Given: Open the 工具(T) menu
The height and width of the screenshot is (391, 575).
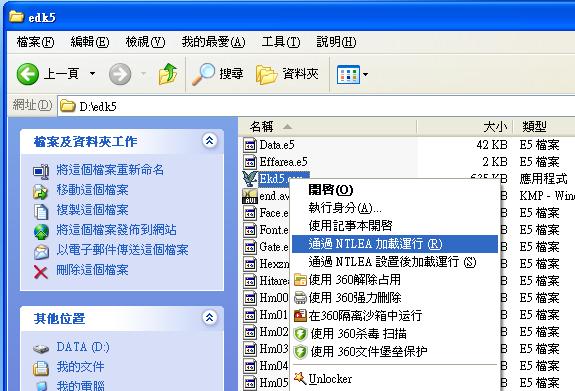Looking at the screenshot, I should click(281, 42).
